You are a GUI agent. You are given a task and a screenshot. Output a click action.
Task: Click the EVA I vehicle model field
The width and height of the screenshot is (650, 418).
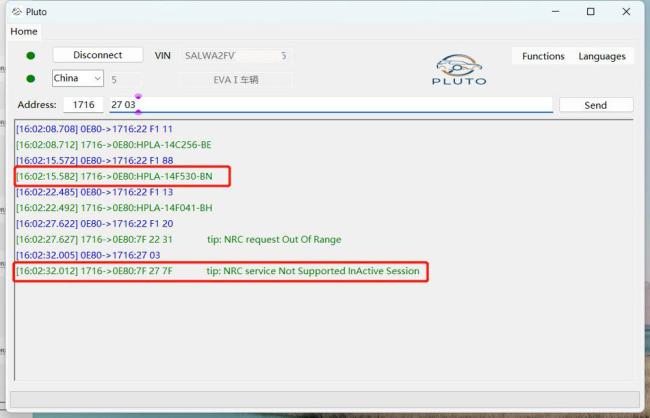point(236,79)
